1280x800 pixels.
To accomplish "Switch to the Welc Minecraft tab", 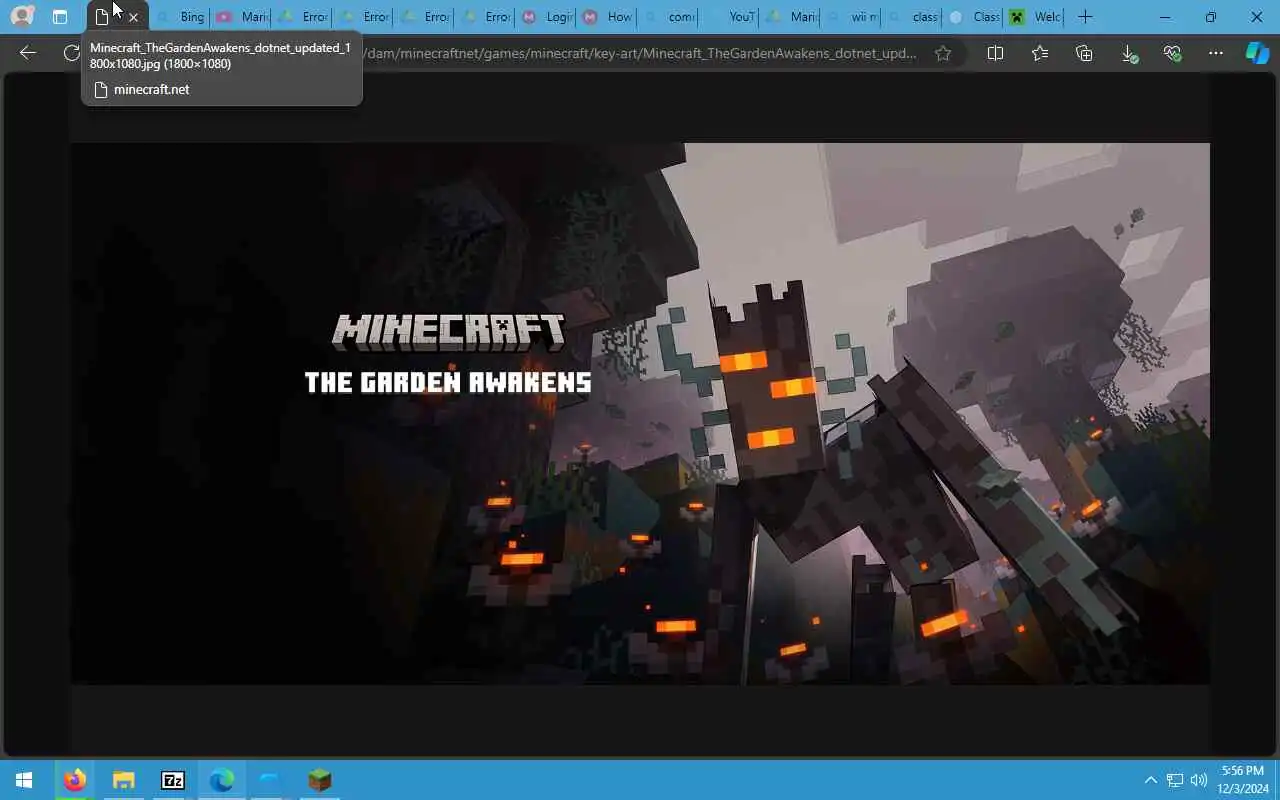I will coord(1034,17).
